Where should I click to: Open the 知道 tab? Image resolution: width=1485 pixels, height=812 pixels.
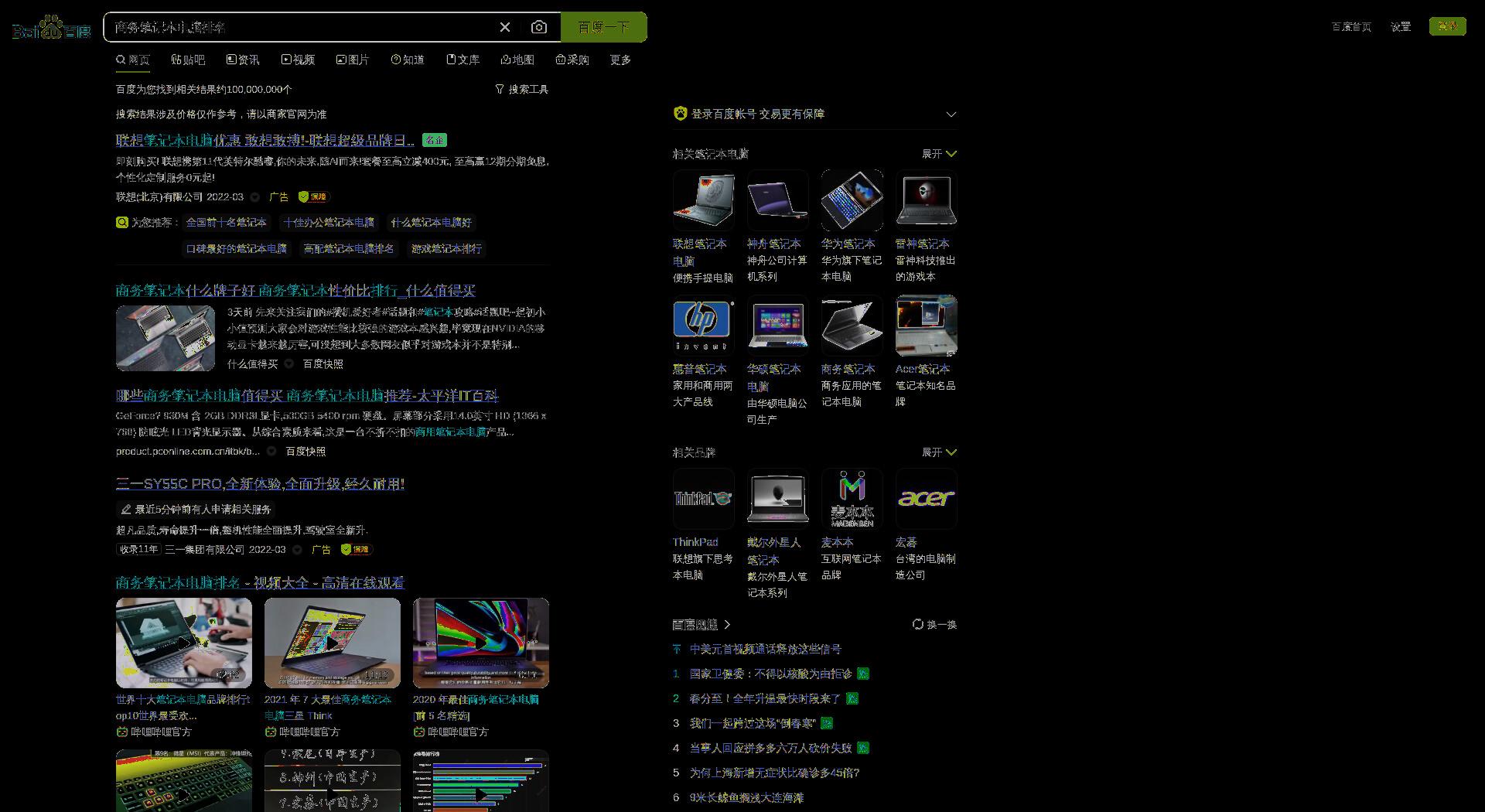[408, 60]
